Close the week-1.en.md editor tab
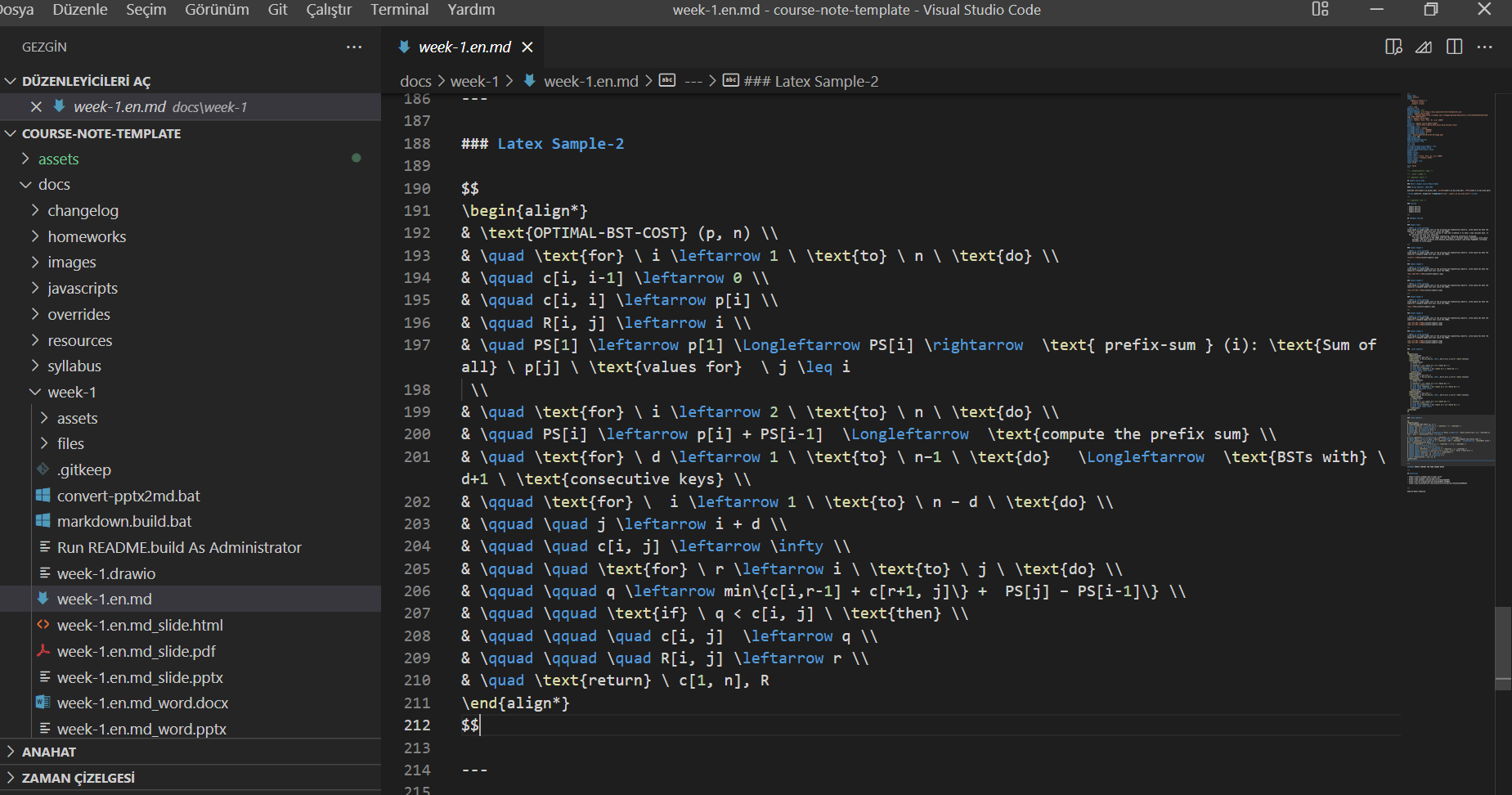This screenshot has height=795, width=1512. (x=527, y=47)
